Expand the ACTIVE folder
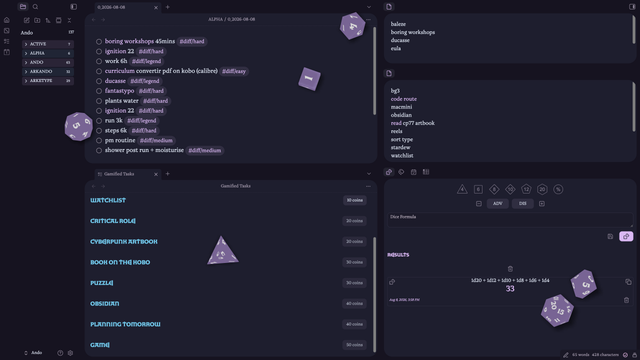Image resolution: width=640 pixels, height=360 pixels. pyautogui.click(x=47, y=44)
